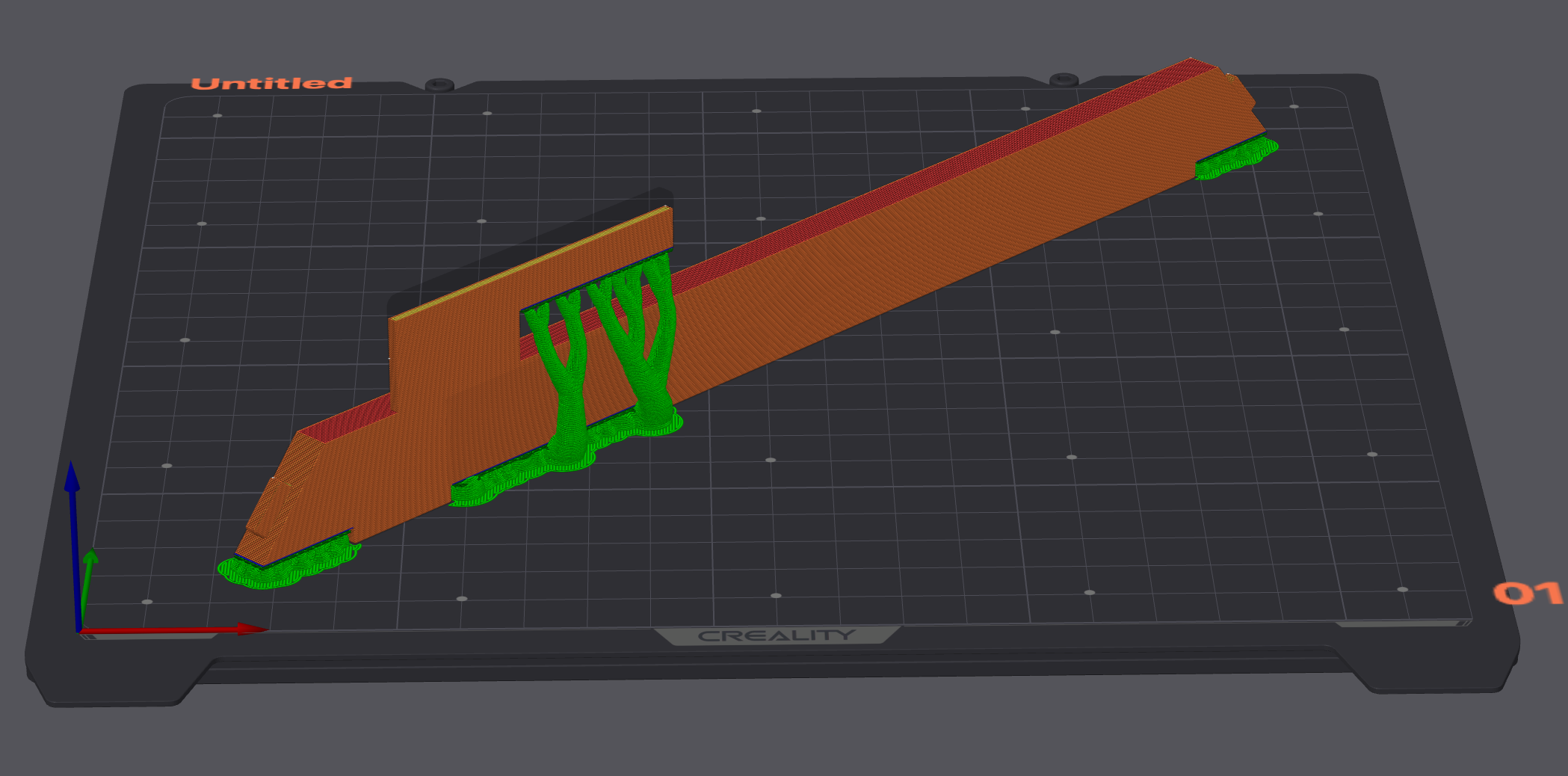Click the CREALITY logo on the bed
Image resolution: width=1568 pixels, height=776 pixels.
point(777,635)
